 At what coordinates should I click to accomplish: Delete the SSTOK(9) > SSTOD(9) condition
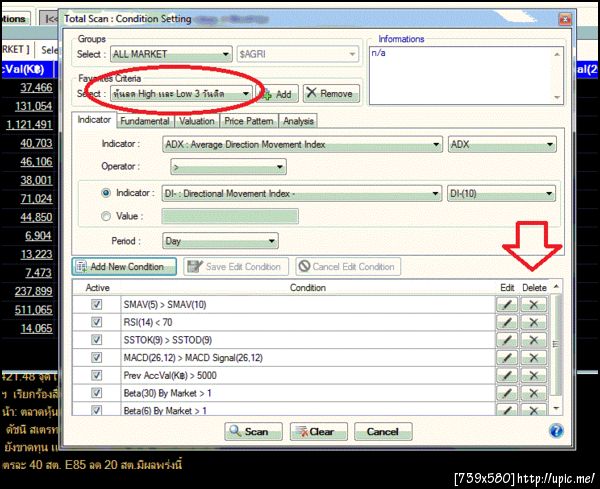point(533,340)
